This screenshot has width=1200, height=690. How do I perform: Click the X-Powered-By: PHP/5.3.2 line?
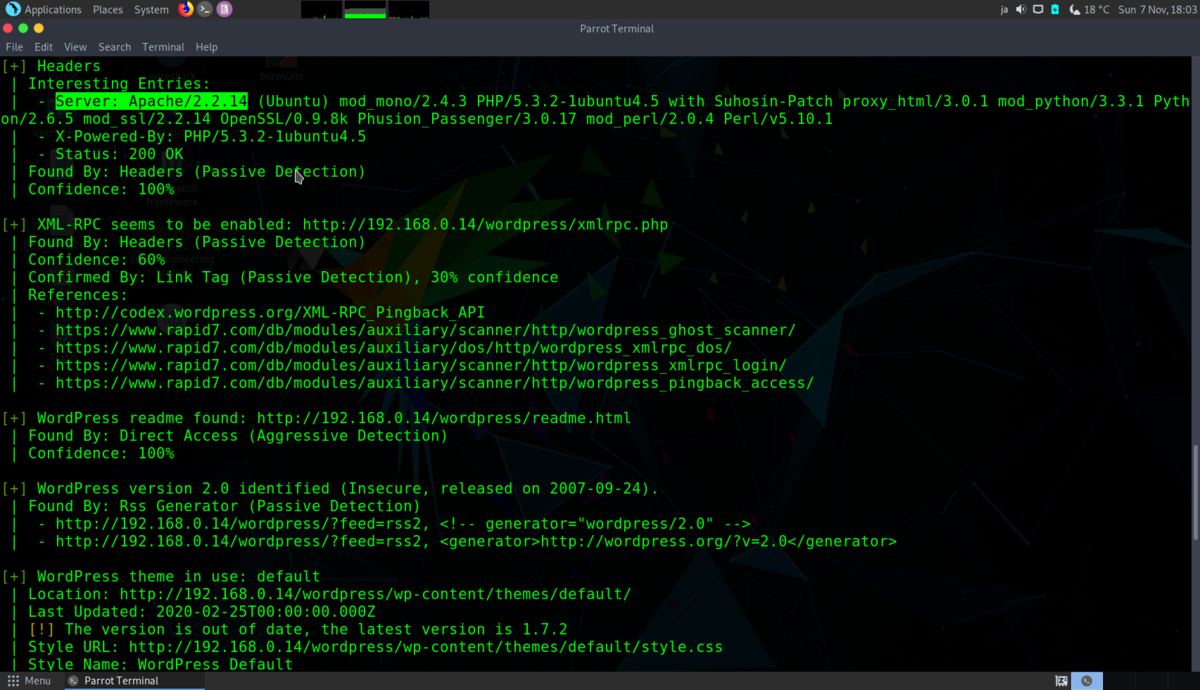(211, 136)
